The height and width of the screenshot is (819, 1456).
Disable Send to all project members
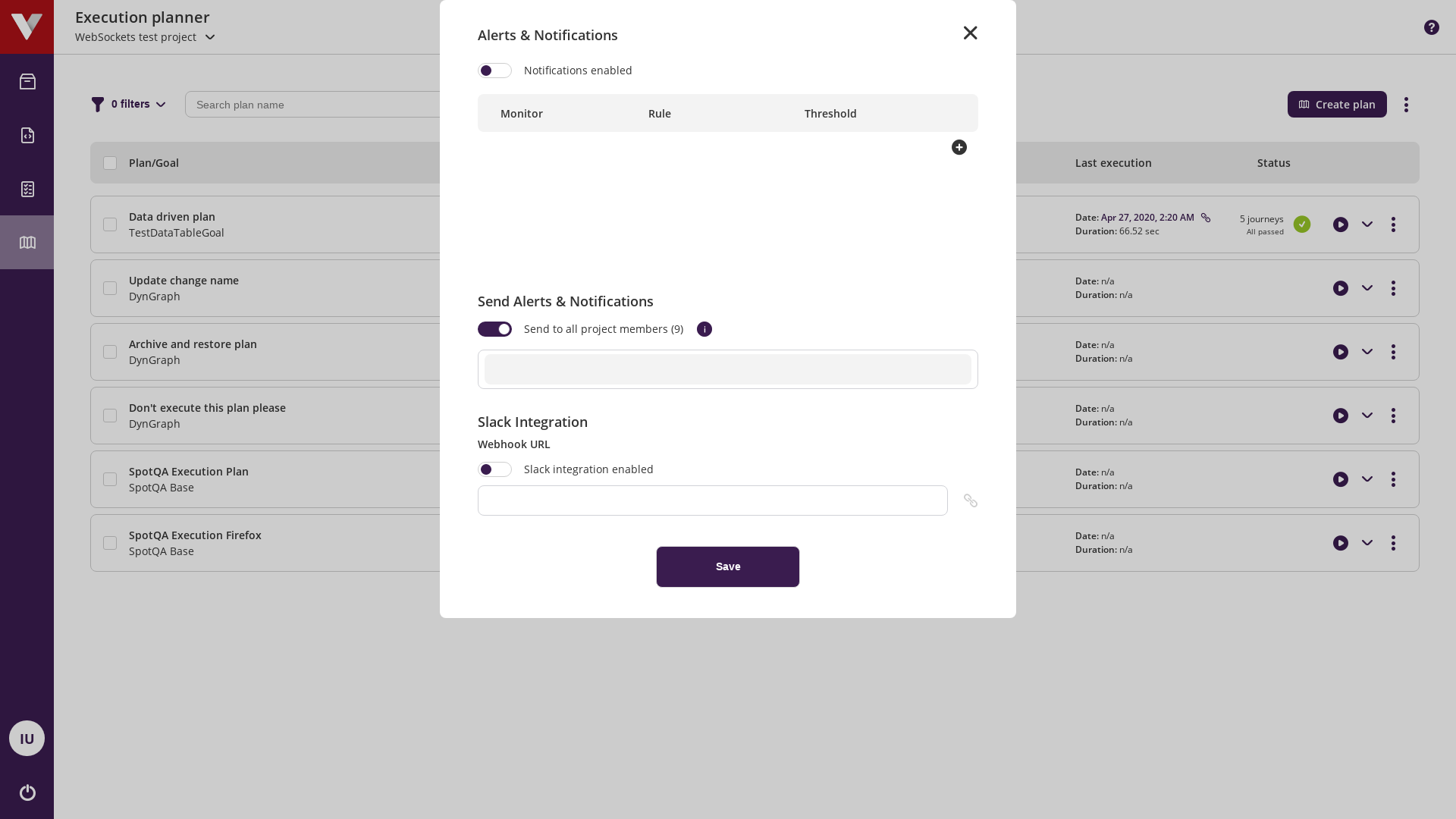(x=494, y=329)
